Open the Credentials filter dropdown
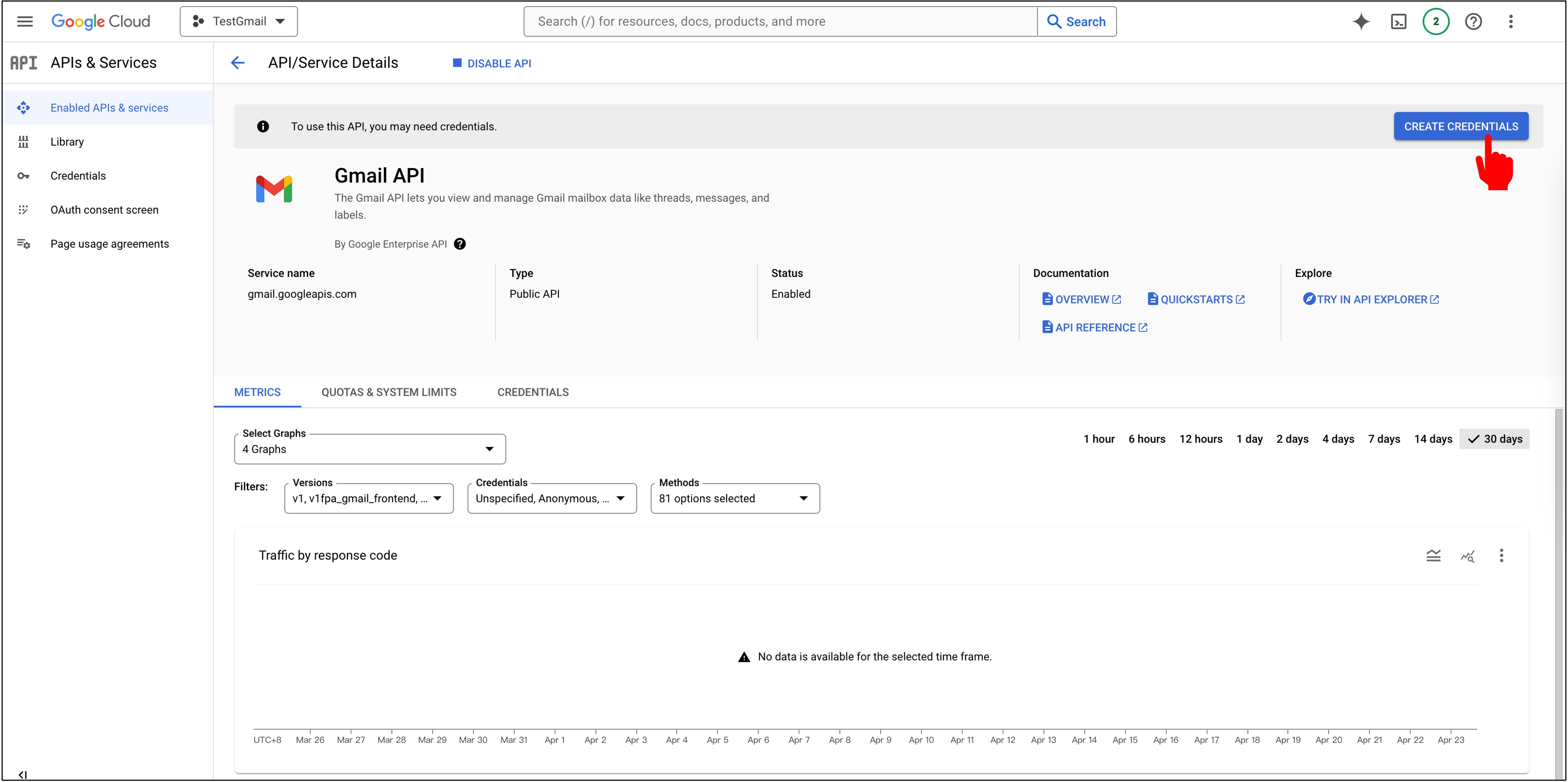The image size is (1568, 782). coord(552,498)
